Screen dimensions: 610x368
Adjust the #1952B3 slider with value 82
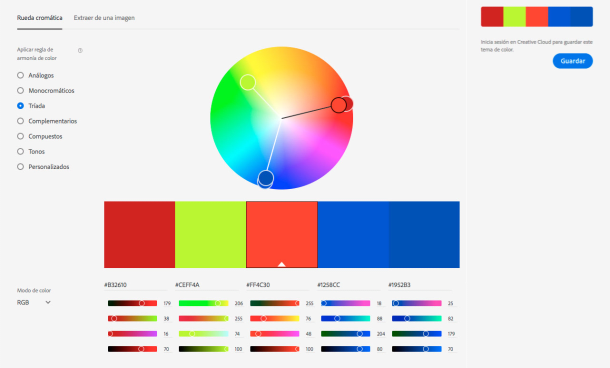(x=417, y=319)
